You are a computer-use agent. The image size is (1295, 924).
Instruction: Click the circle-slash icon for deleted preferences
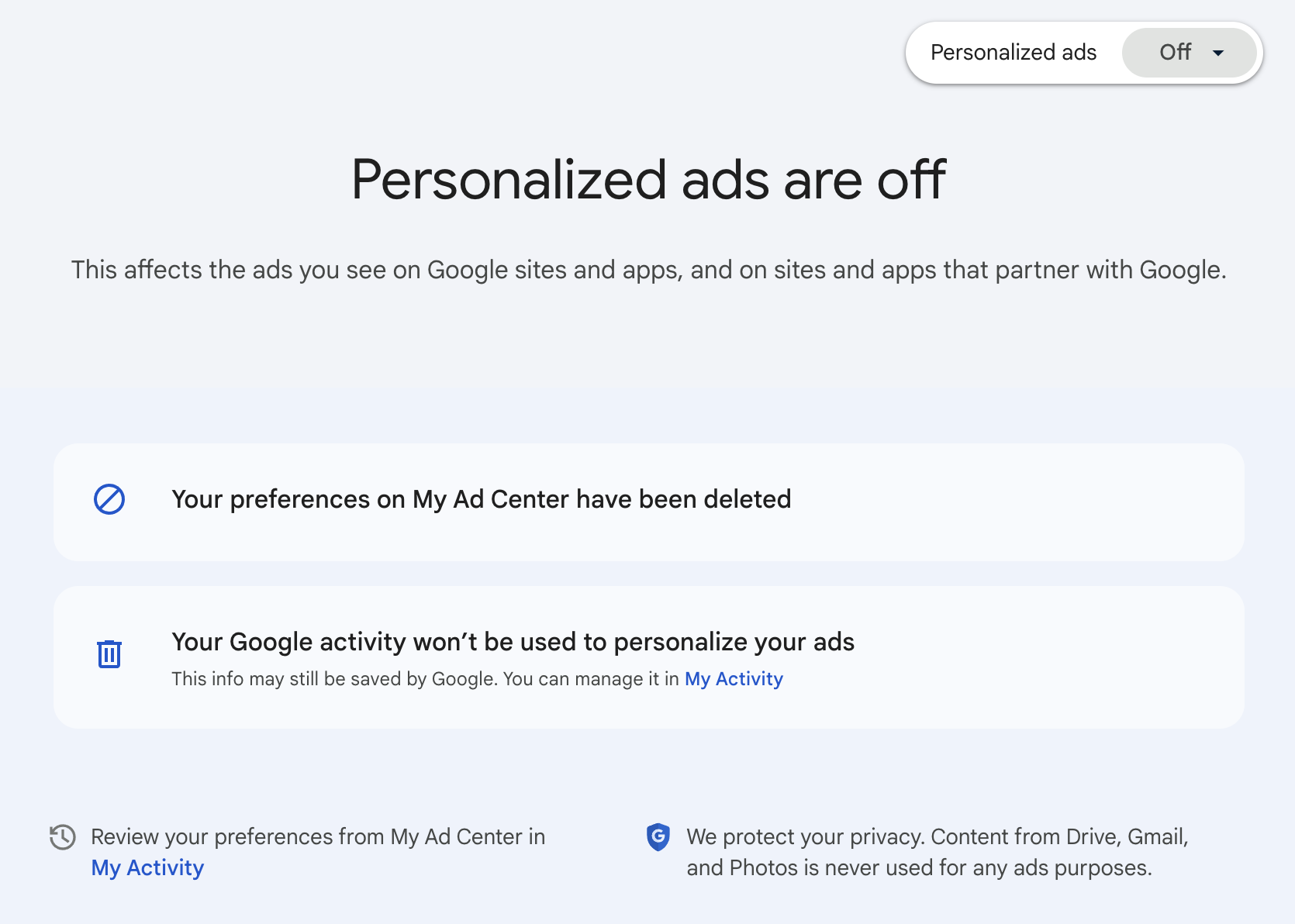click(x=109, y=500)
